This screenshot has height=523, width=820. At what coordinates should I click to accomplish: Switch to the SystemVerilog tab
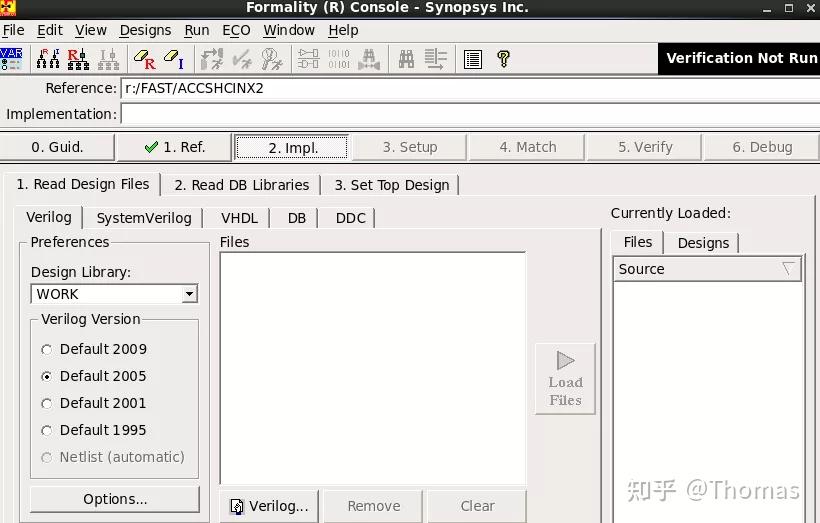[144, 218]
